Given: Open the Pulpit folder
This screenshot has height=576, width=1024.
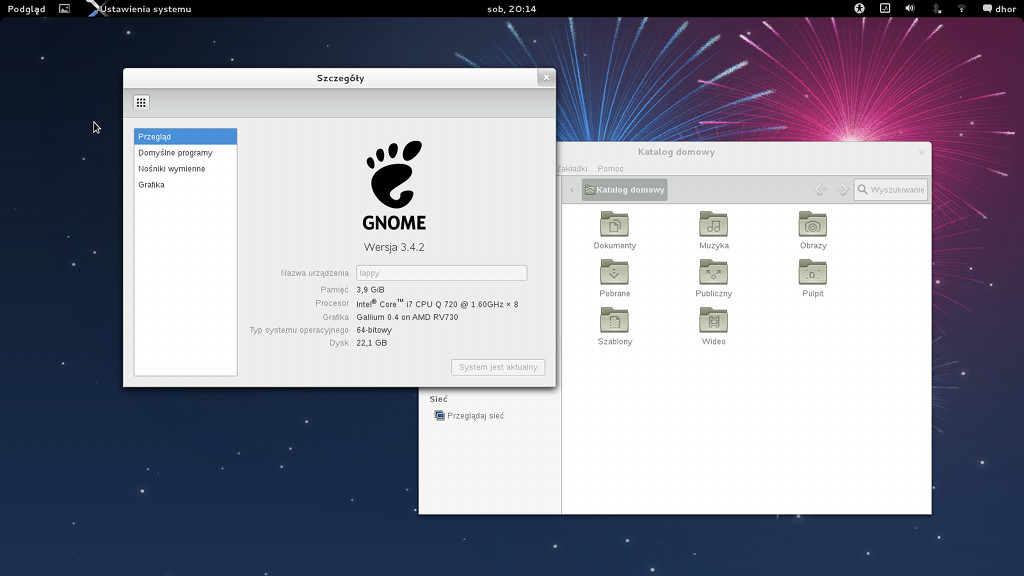Looking at the screenshot, I should [x=813, y=278].
